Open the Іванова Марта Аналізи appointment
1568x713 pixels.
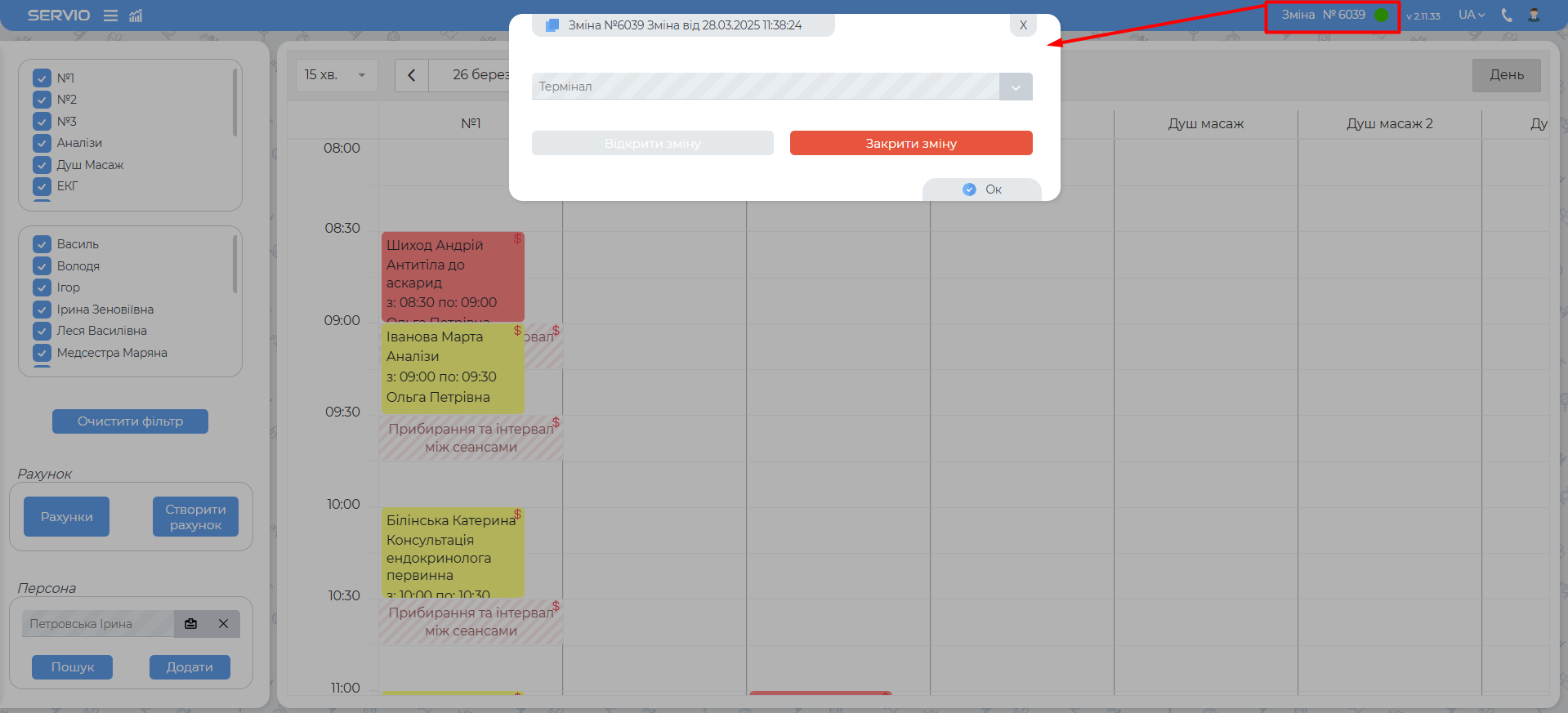tap(452, 368)
